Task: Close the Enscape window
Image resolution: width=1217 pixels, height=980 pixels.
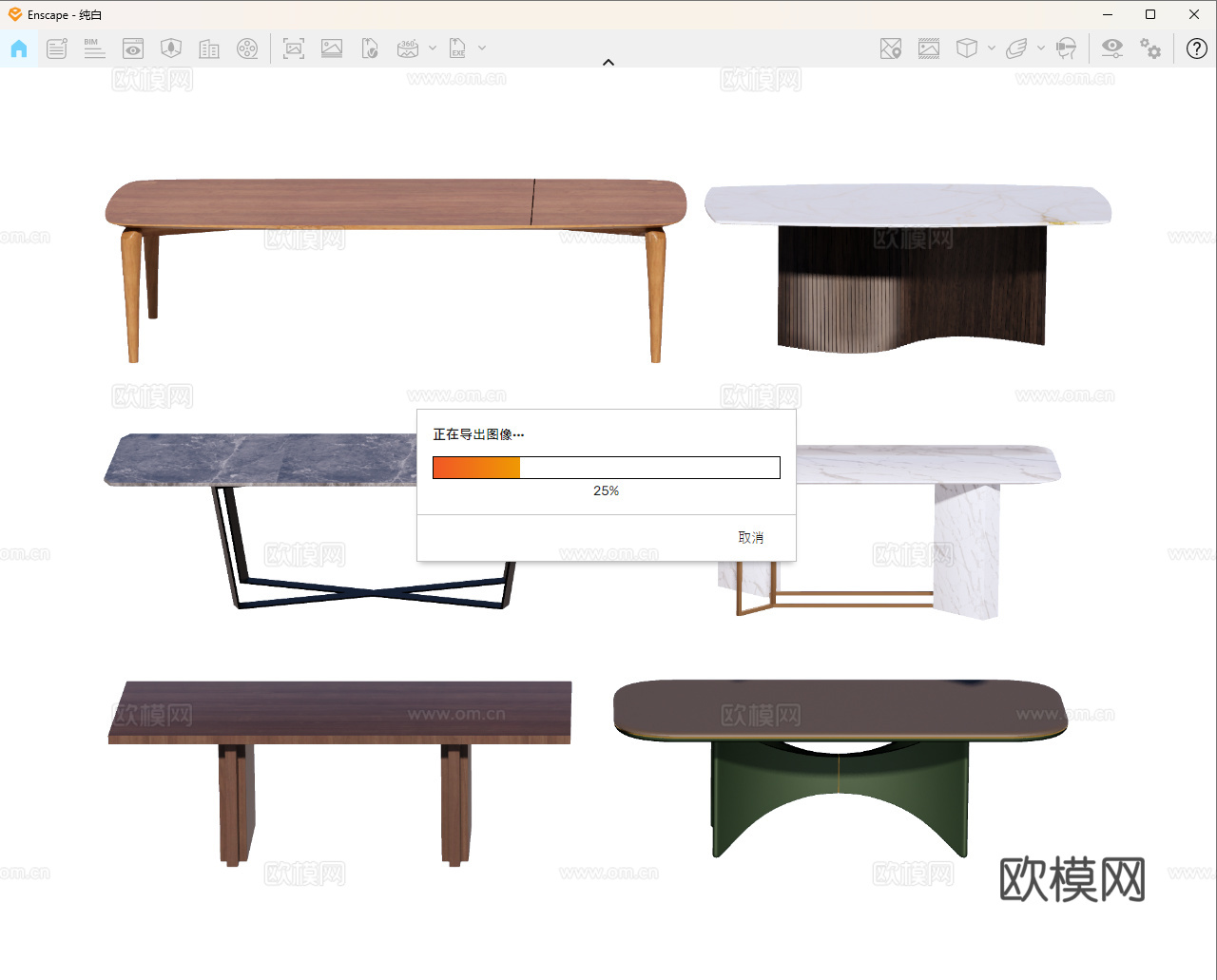Action: coord(1194,14)
